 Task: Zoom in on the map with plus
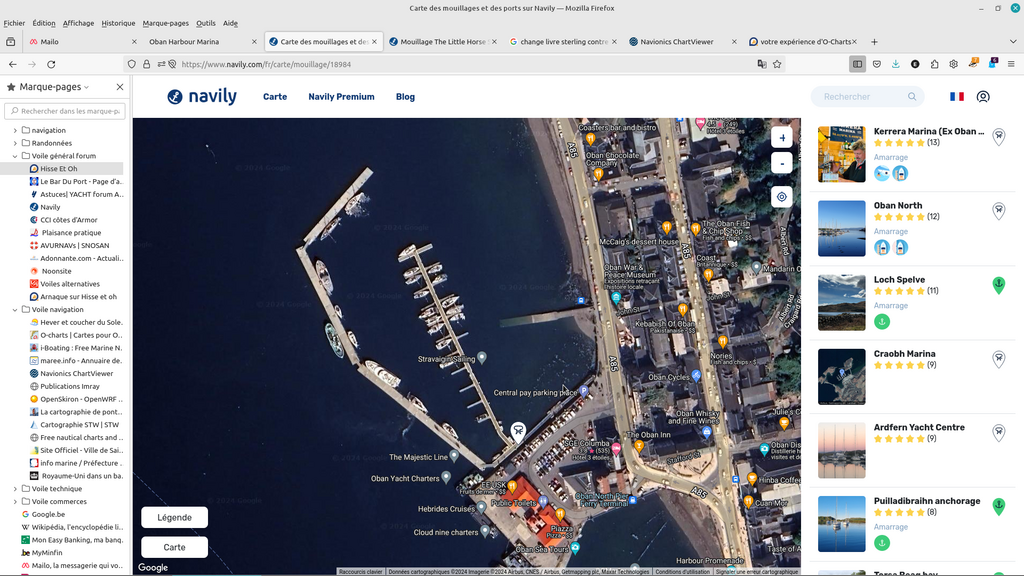pos(782,138)
